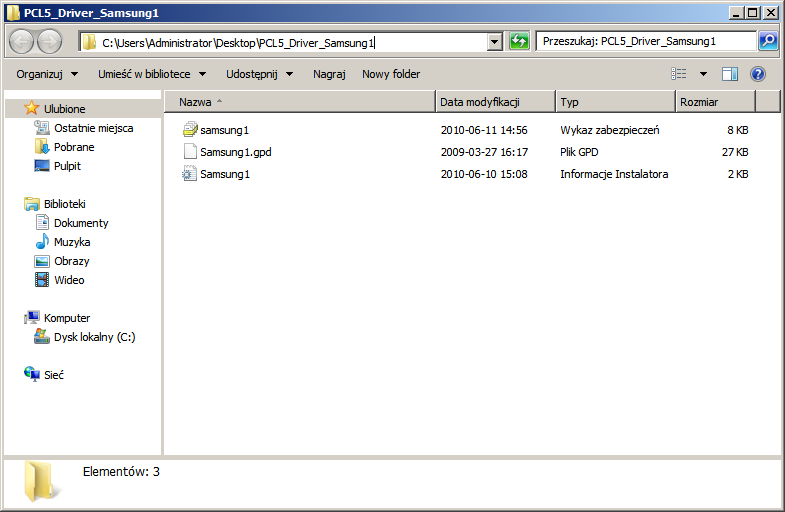The image size is (785, 512).
Task: Click the Ulubione star icon
Action: click(x=32, y=108)
